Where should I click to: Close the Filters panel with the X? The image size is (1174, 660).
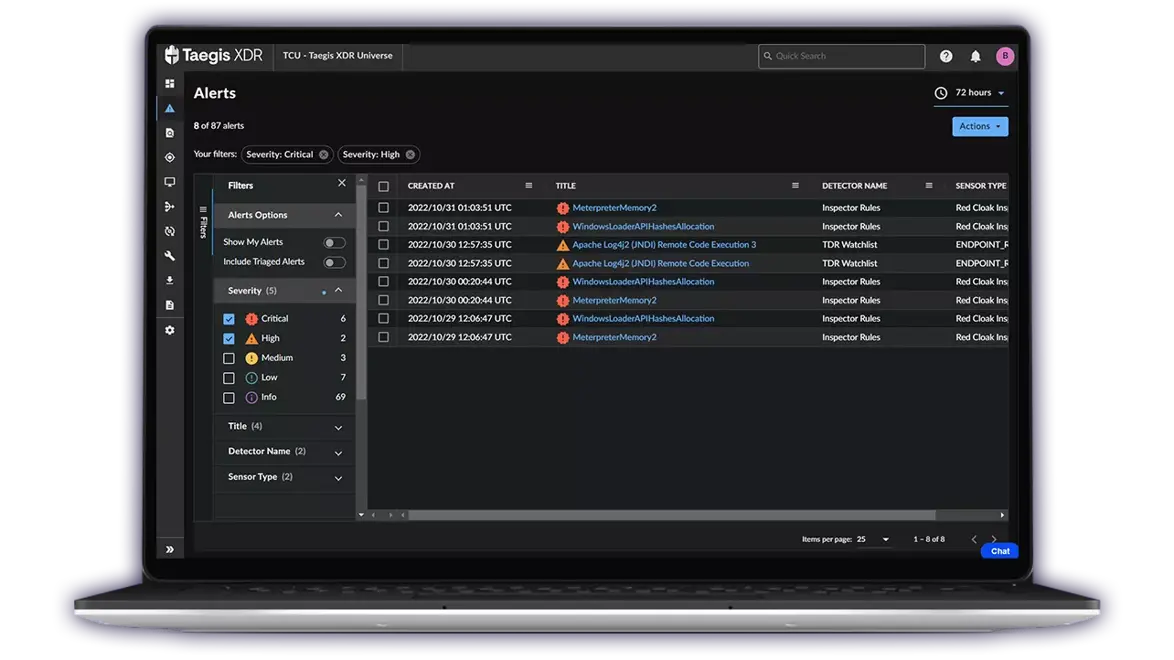pyautogui.click(x=342, y=183)
